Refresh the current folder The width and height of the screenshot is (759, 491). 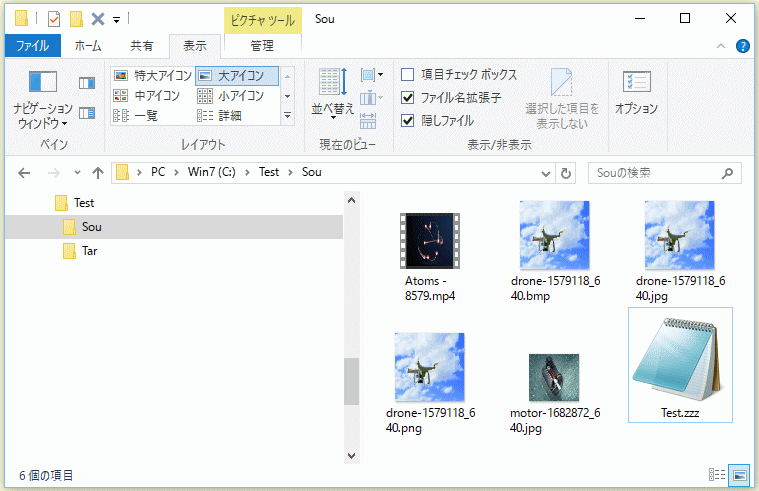[565, 173]
